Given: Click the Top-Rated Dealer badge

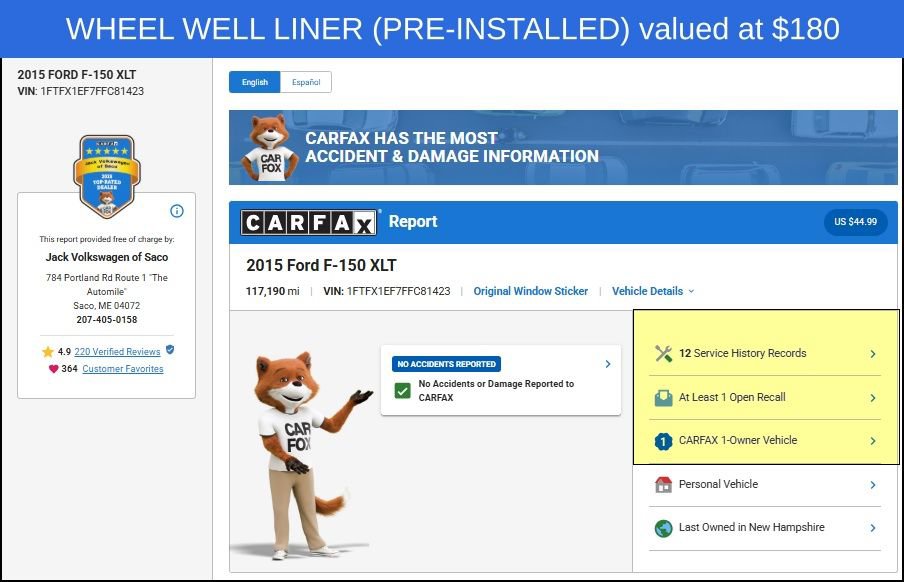Looking at the screenshot, I should coord(107,176).
